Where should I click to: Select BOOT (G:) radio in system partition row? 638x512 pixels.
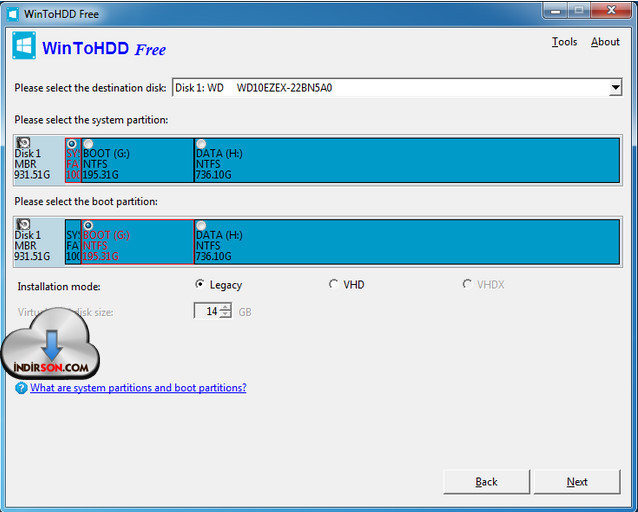(x=88, y=144)
